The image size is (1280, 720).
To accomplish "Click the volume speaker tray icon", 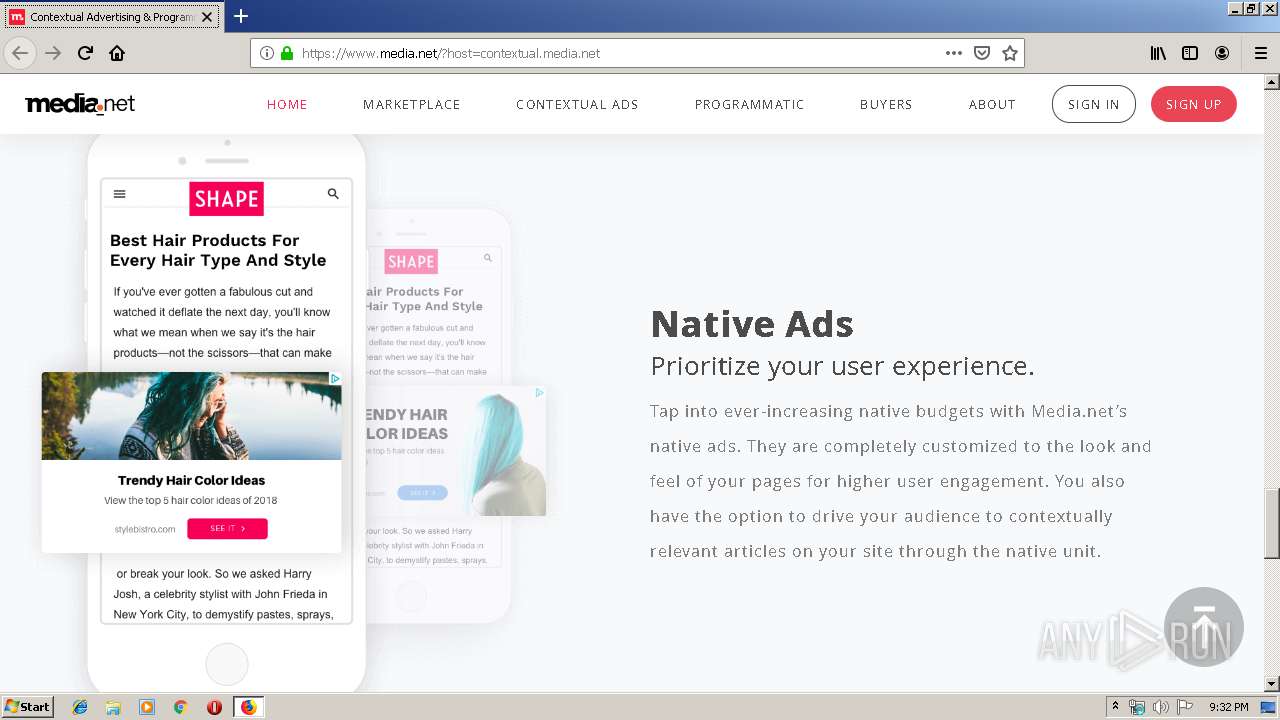I will 1161,707.
